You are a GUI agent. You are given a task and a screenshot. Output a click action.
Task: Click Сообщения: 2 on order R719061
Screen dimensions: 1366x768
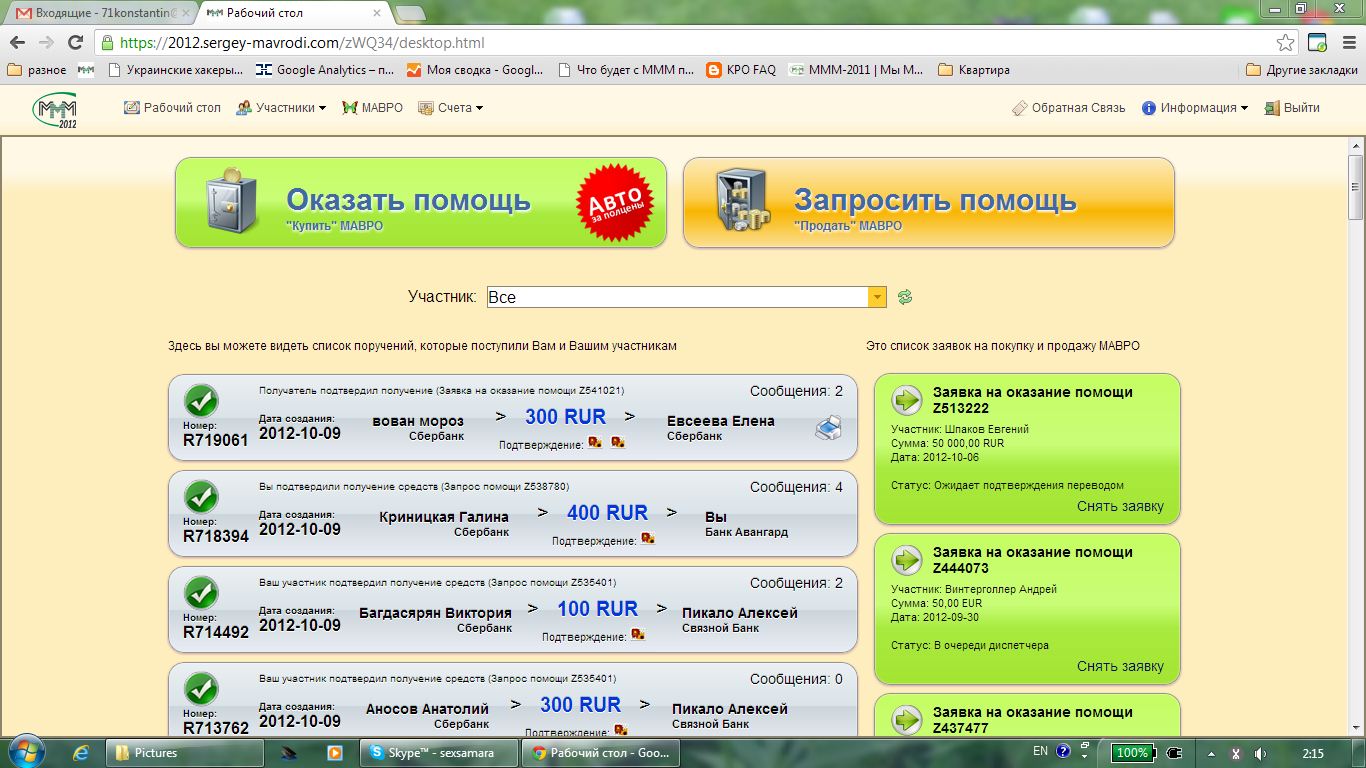pos(797,391)
